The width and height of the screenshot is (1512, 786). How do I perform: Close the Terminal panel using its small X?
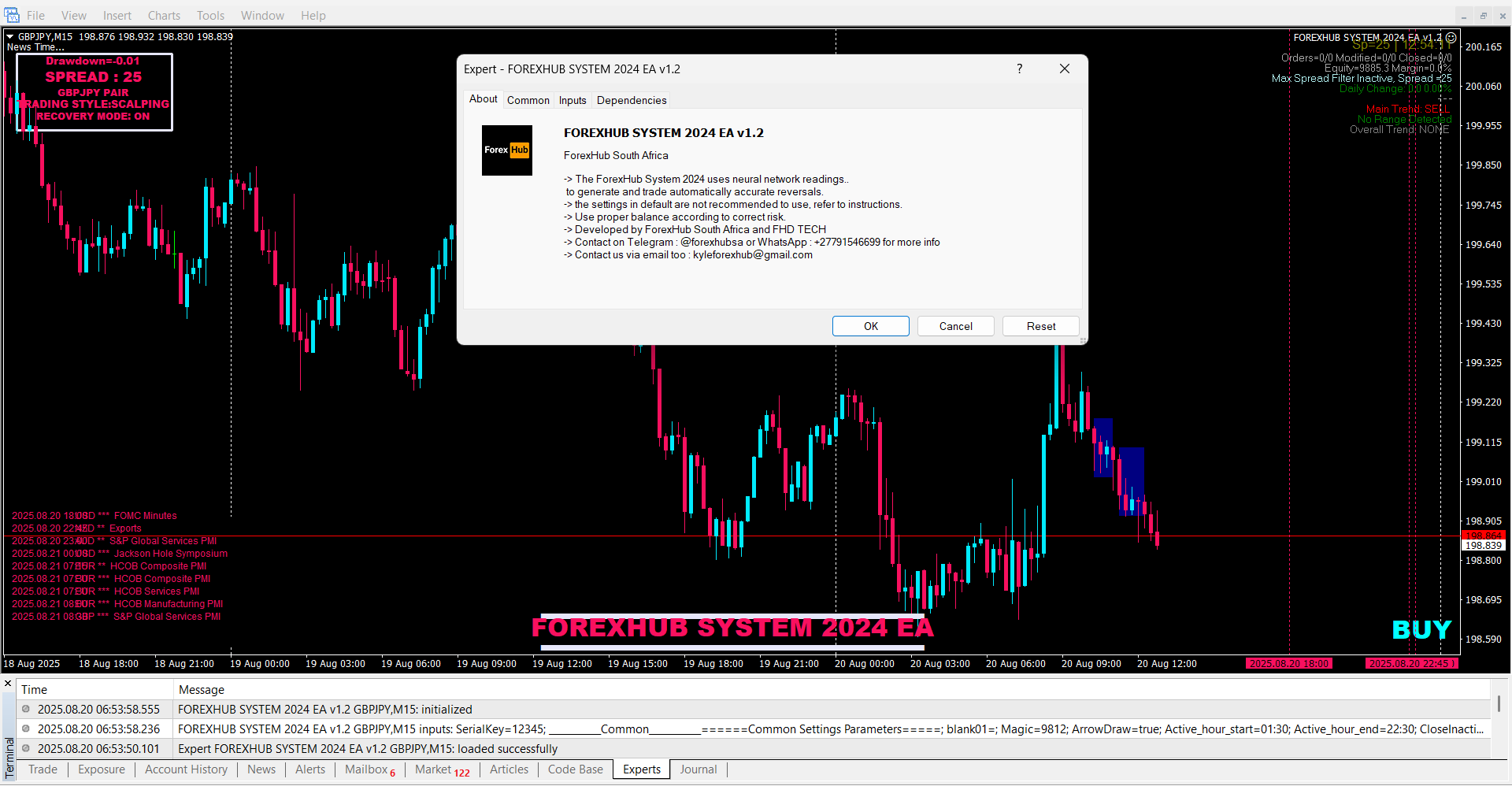pos(8,683)
